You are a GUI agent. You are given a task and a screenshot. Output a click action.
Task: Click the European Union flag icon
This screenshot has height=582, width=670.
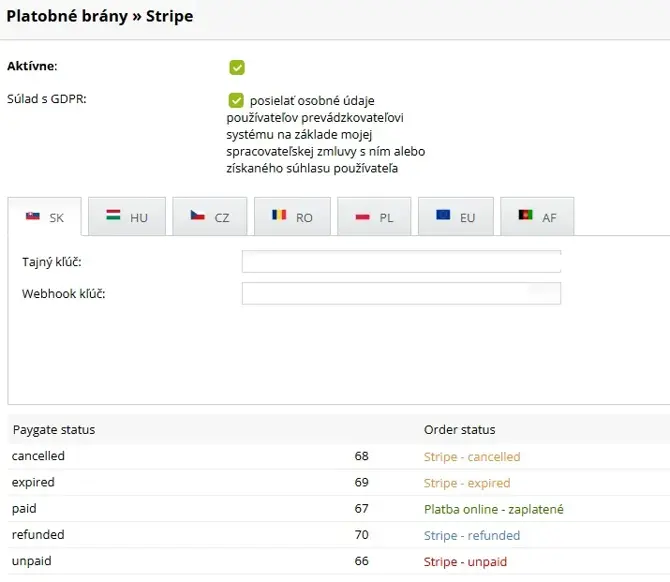pyautogui.click(x=443, y=216)
